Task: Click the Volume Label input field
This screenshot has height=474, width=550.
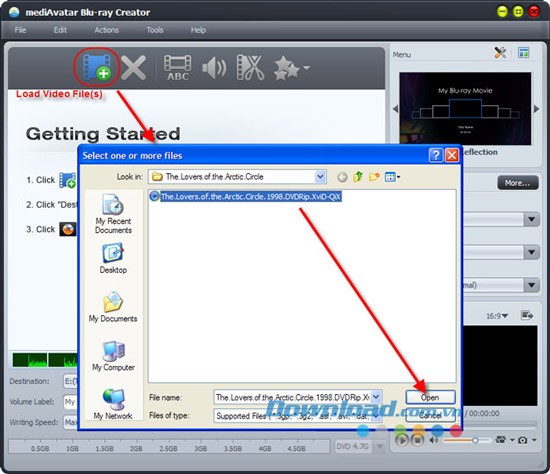Action: pos(70,402)
